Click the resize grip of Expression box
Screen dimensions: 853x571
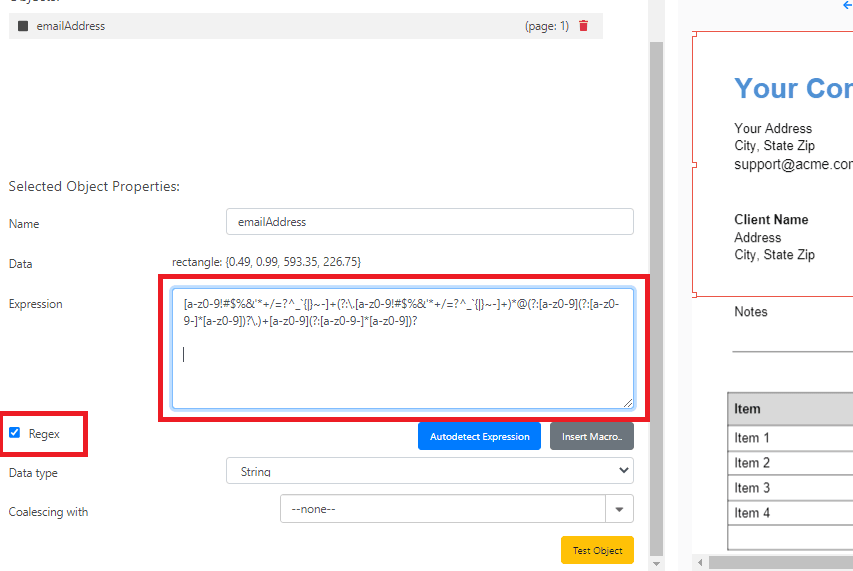tap(628, 402)
